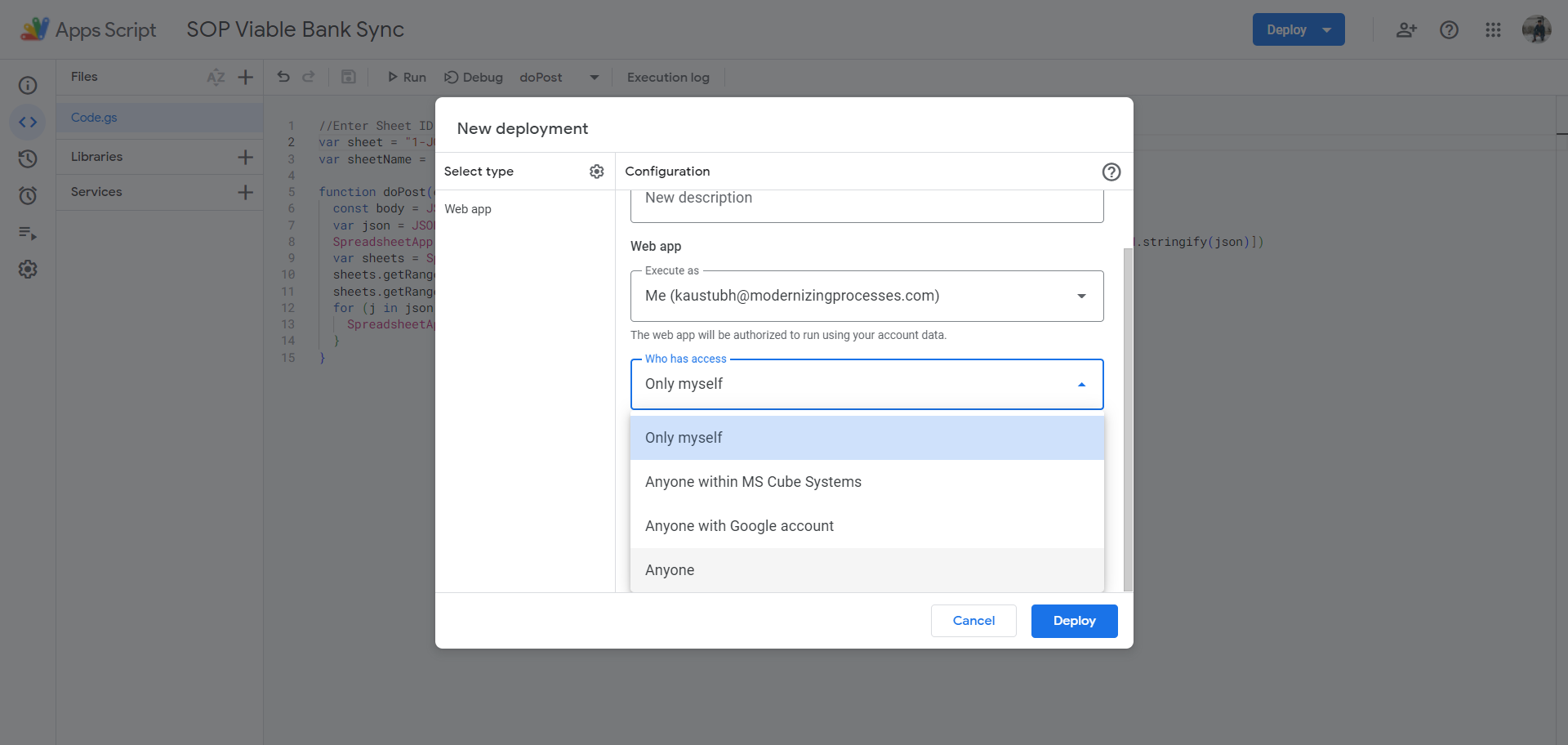This screenshot has width=1568, height=745.
Task: Add a service with plus icon
Action: pyautogui.click(x=245, y=192)
